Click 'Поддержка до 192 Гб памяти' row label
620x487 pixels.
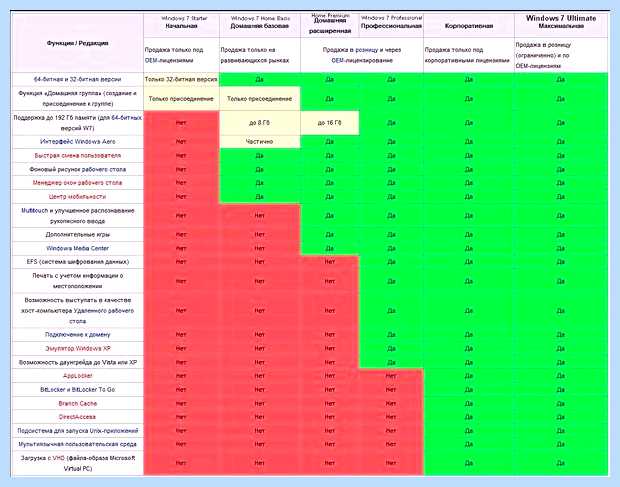click(x=78, y=123)
